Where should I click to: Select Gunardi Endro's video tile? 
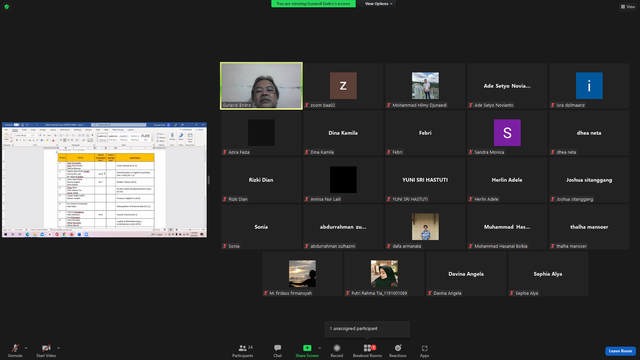(x=261, y=86)
